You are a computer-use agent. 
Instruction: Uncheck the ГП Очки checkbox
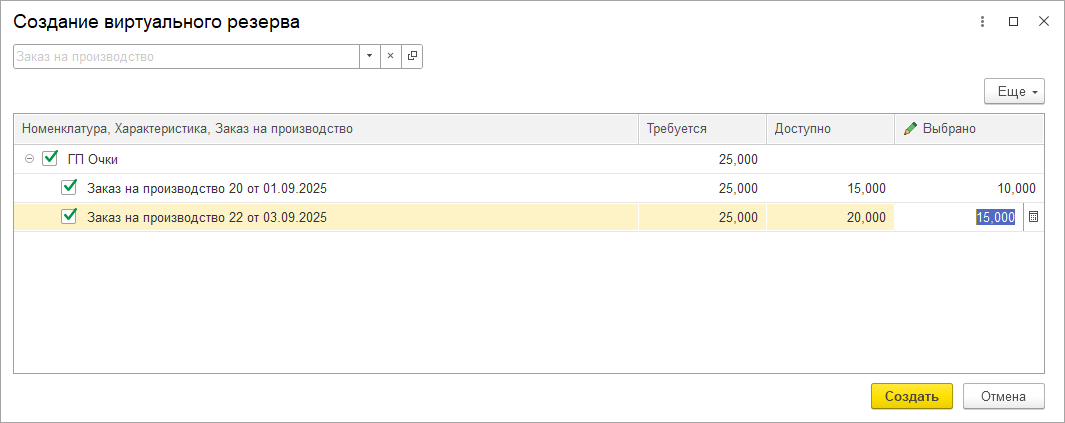click(x=50, y=159)
